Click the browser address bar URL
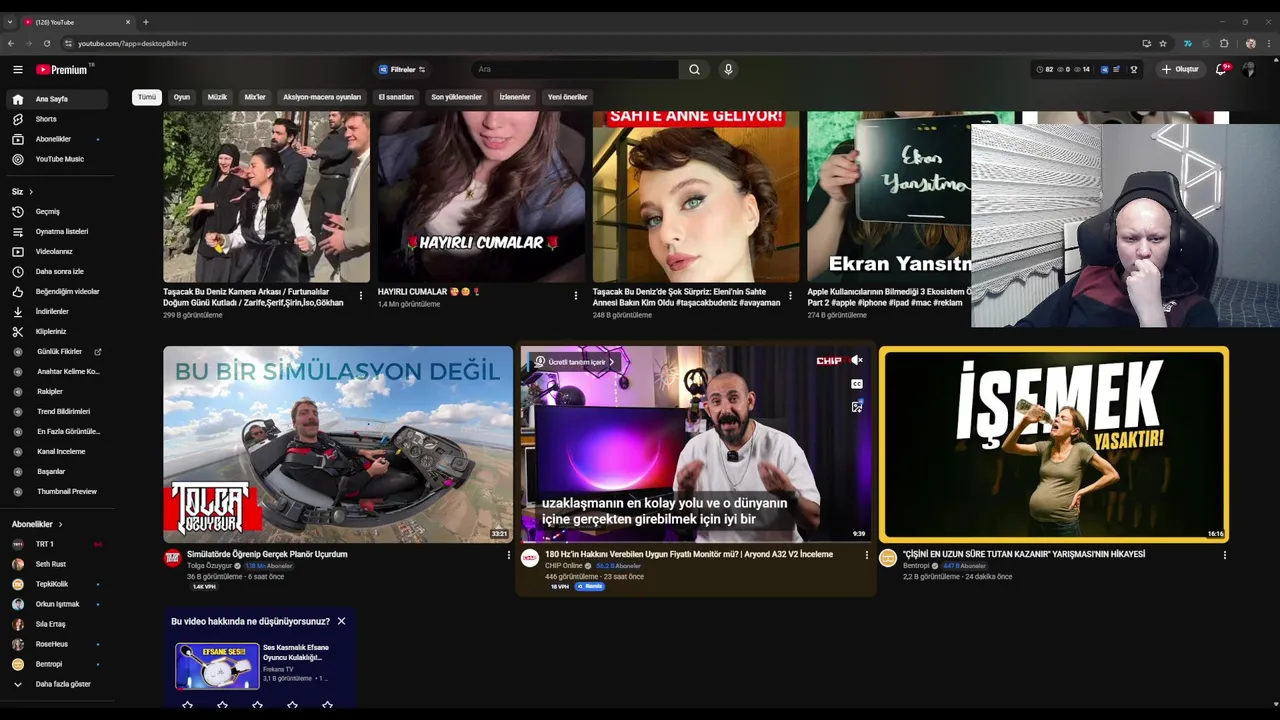This screenshot has height=720, width=1280. tap(132, 43)
